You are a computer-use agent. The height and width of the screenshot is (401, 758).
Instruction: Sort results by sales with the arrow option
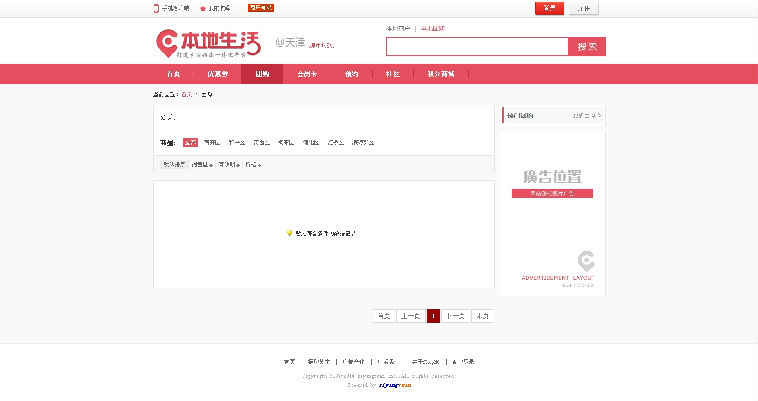point(202,165)
